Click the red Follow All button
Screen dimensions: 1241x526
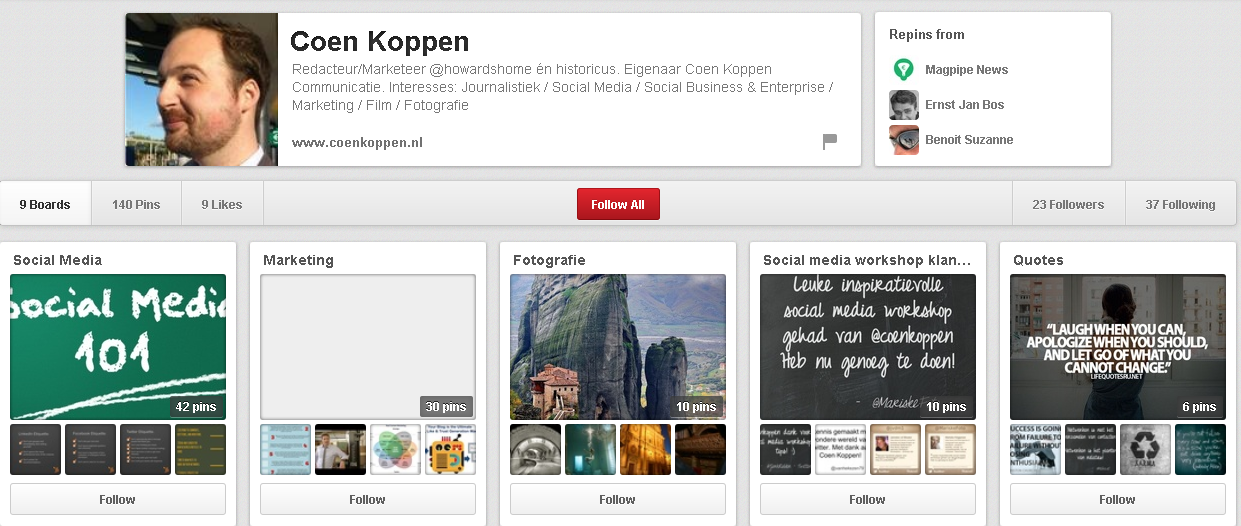point(618,204)
